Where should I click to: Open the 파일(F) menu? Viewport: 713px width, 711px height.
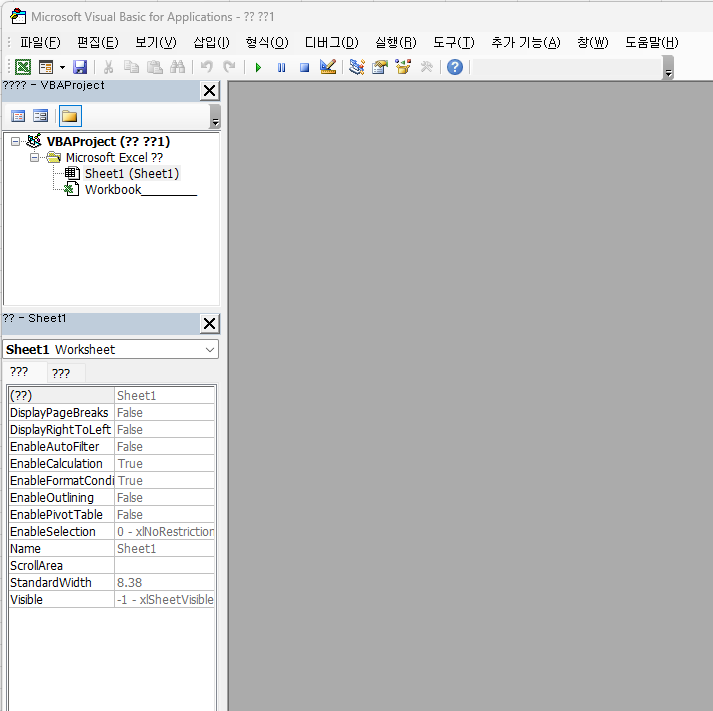pos(40,43)
